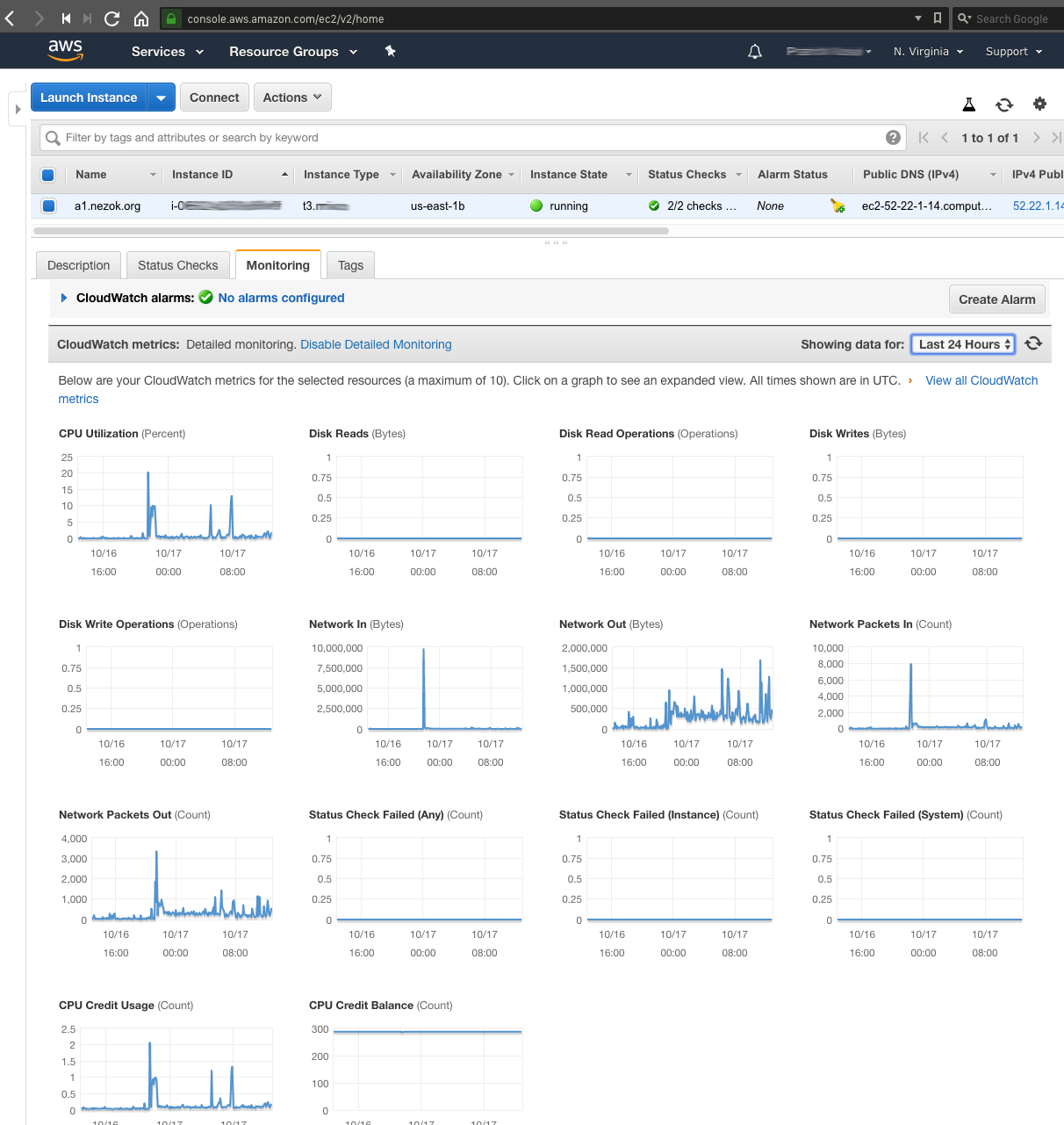The height and width of the screenshot is (1125, 1064).
Task: Refresh CloudWatch metrics data icon
Action: click(1033, 343)
